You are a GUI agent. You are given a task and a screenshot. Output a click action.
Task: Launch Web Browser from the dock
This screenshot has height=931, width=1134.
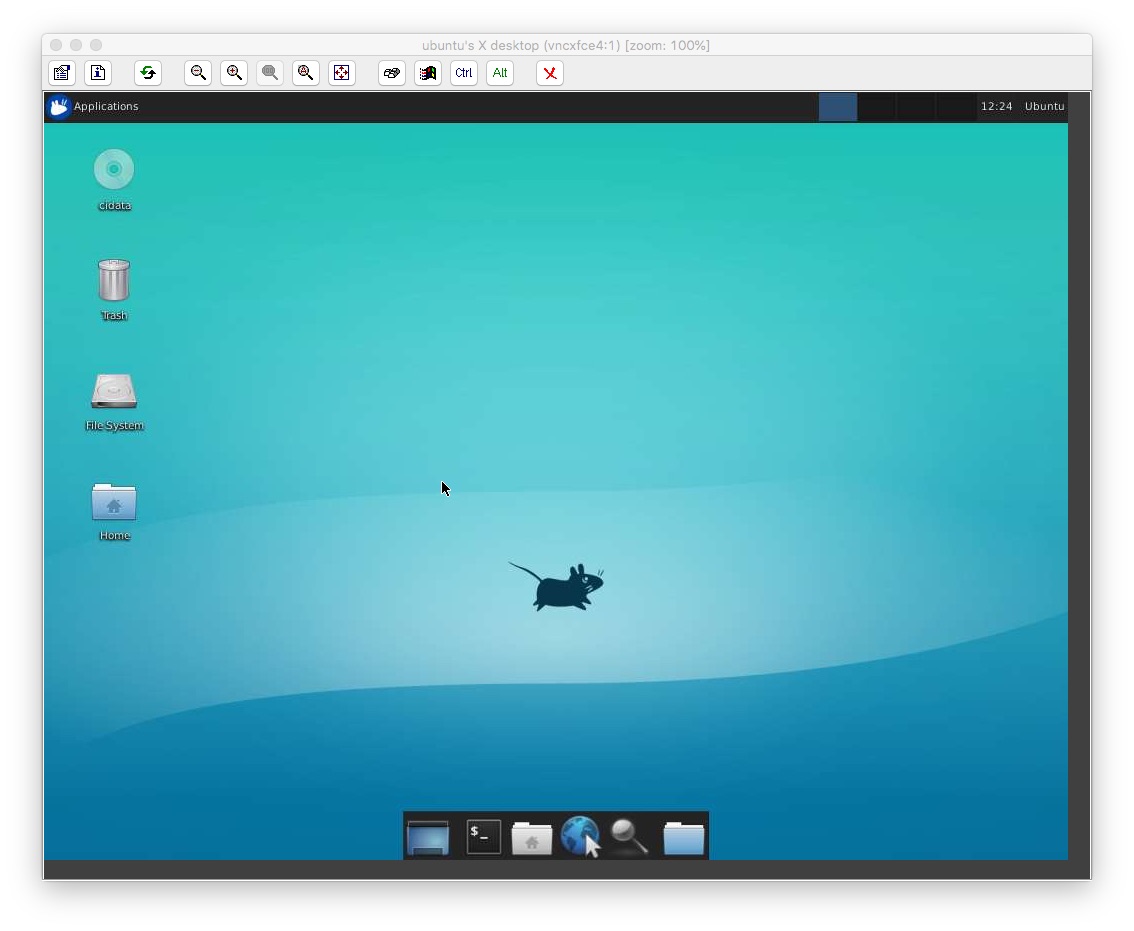(x=581, y=837)
